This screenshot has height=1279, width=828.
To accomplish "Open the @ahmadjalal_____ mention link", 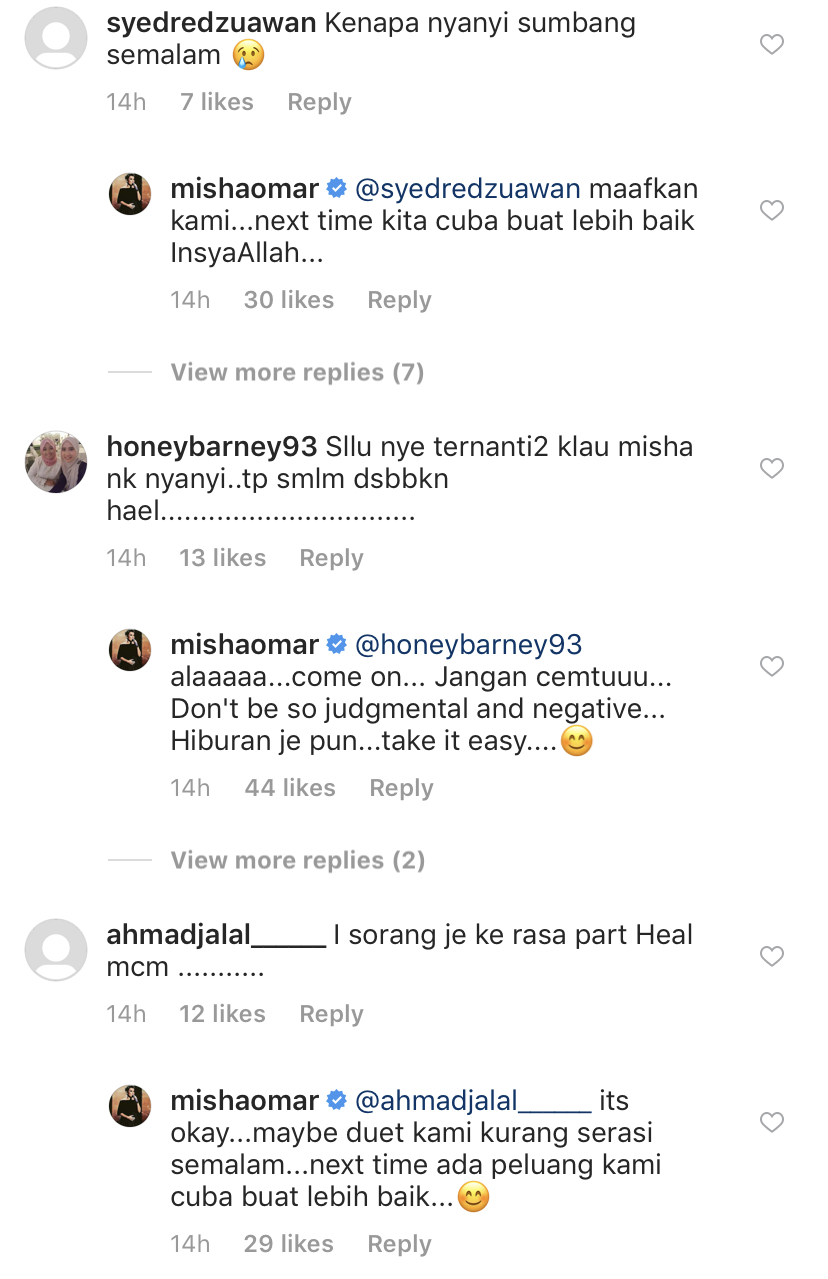I will [x=473, y=1101].
